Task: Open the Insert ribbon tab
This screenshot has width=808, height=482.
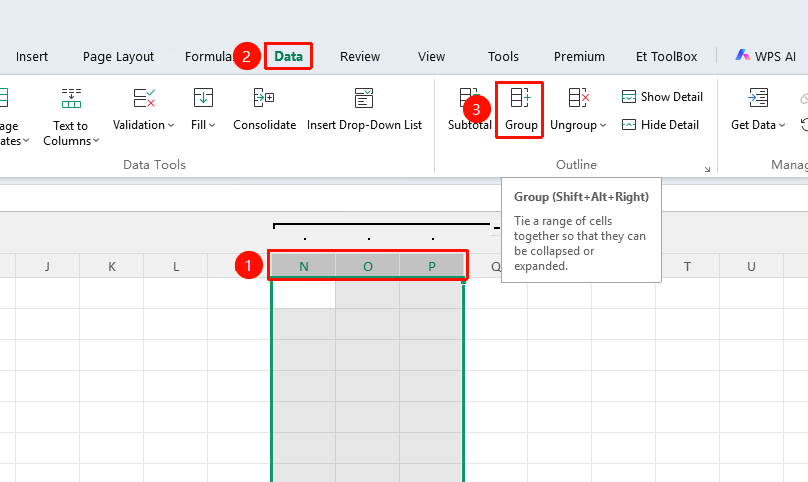Action: (x=31, y=56)
